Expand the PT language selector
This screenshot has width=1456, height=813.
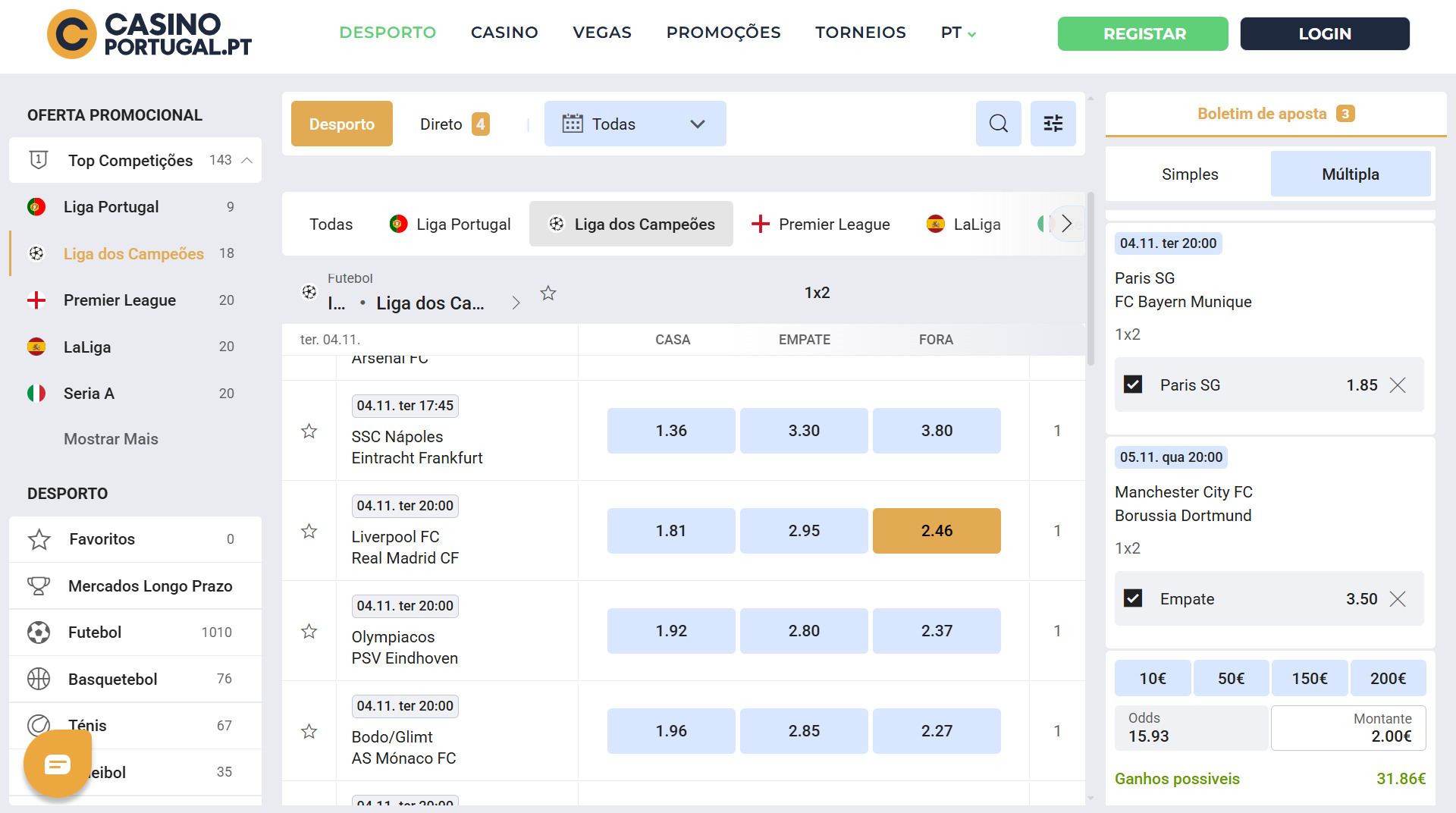(958, 33)
